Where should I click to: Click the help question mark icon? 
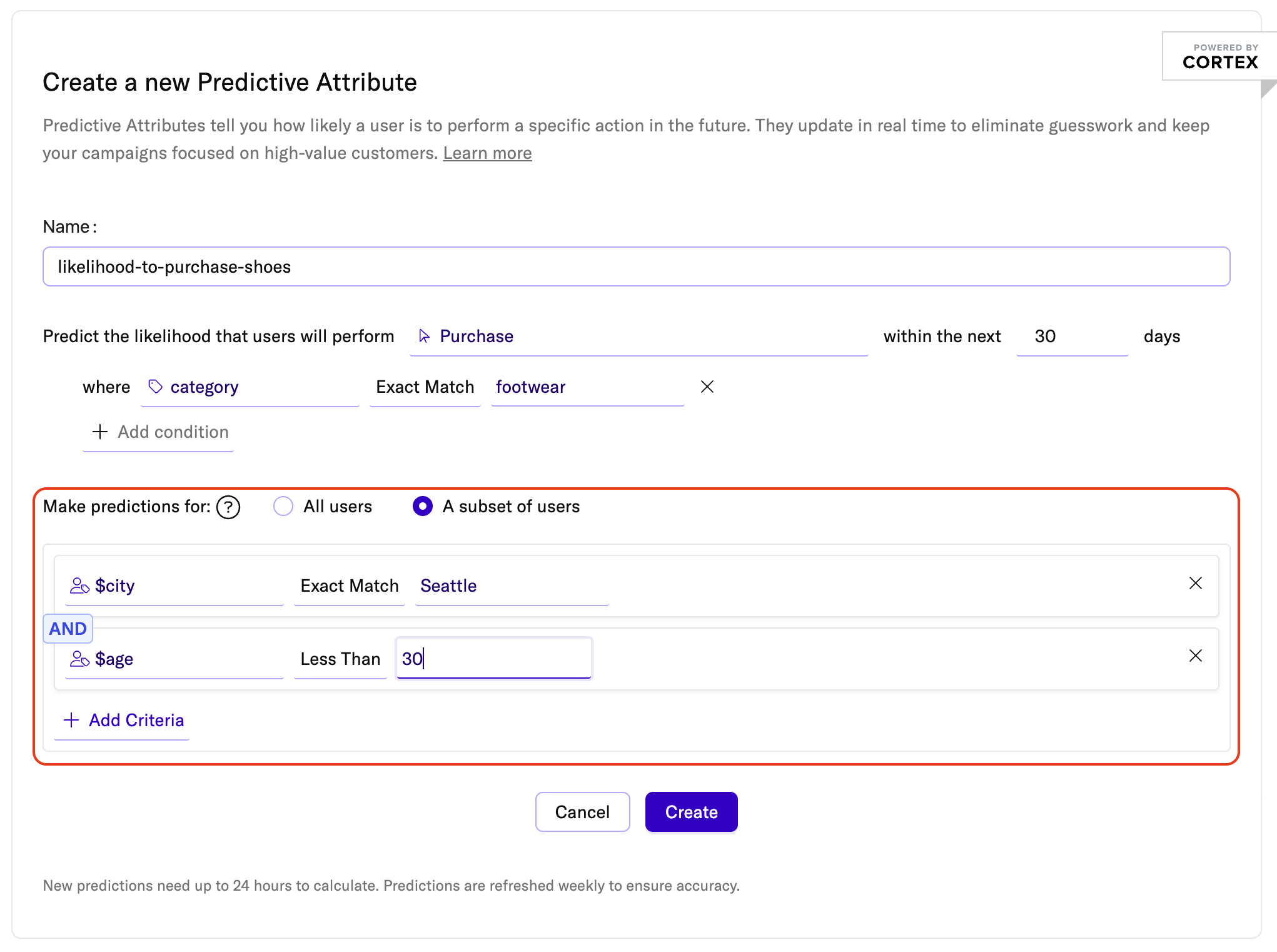click(228, 507)
